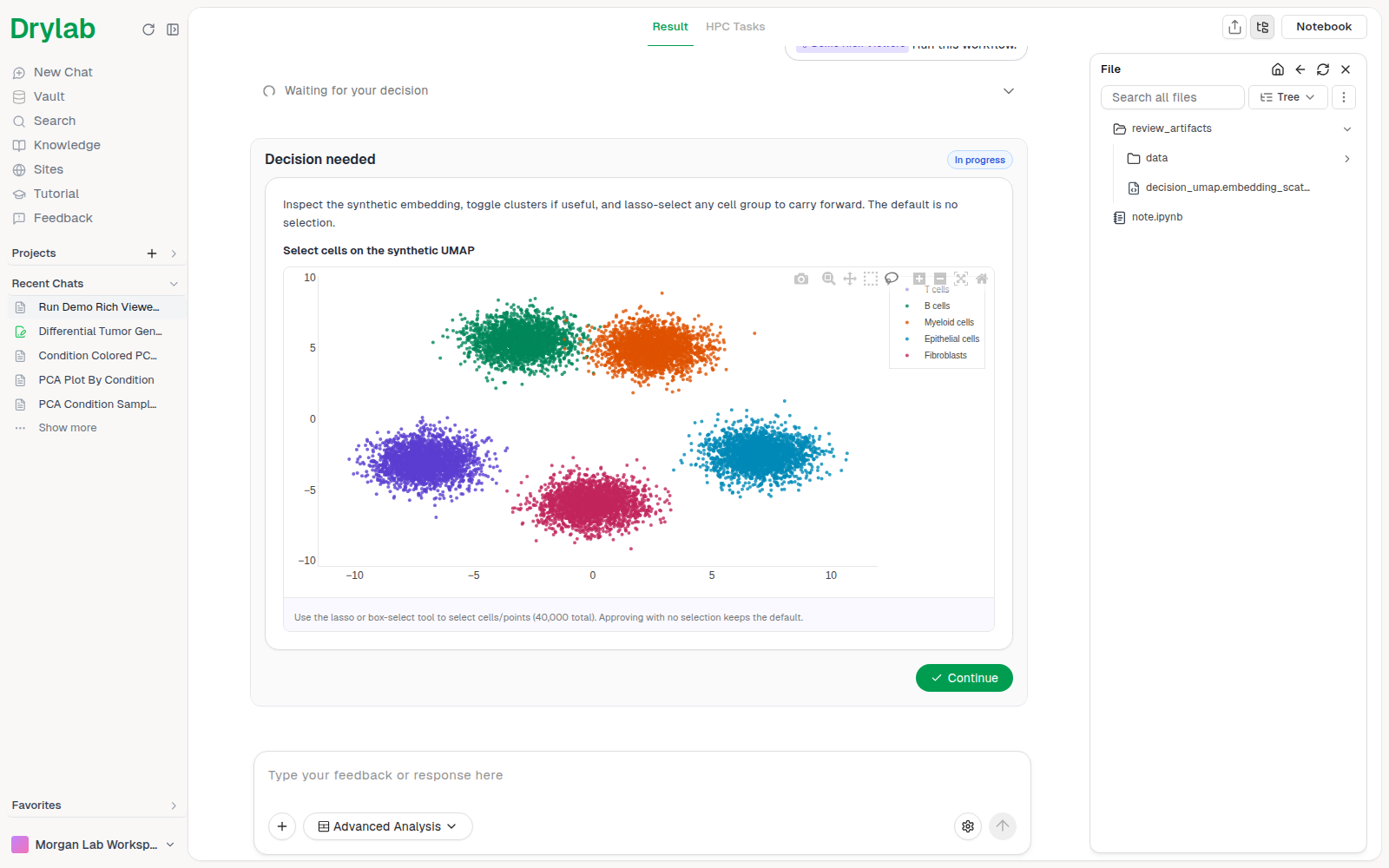The image size is (1389, 868).
Task: Zoom in on the UMAP plot
Action: (x=919, y=279)
